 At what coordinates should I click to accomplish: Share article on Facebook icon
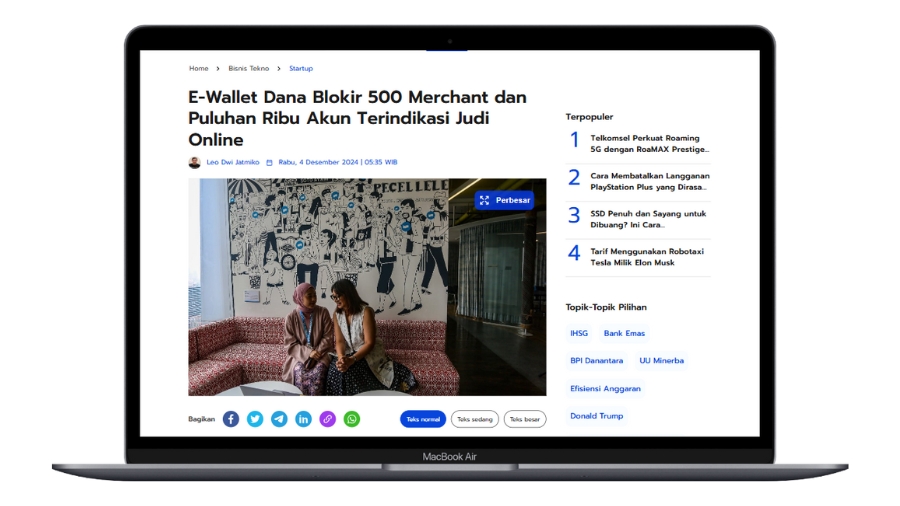231,419
